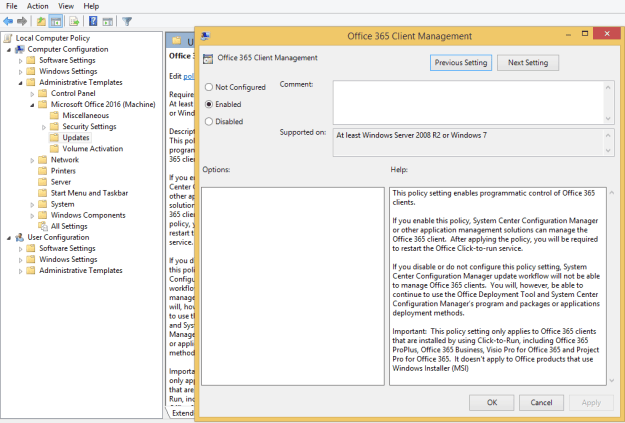Click the Options pane list area
This screenshot has width=625, height=423.
293,286
